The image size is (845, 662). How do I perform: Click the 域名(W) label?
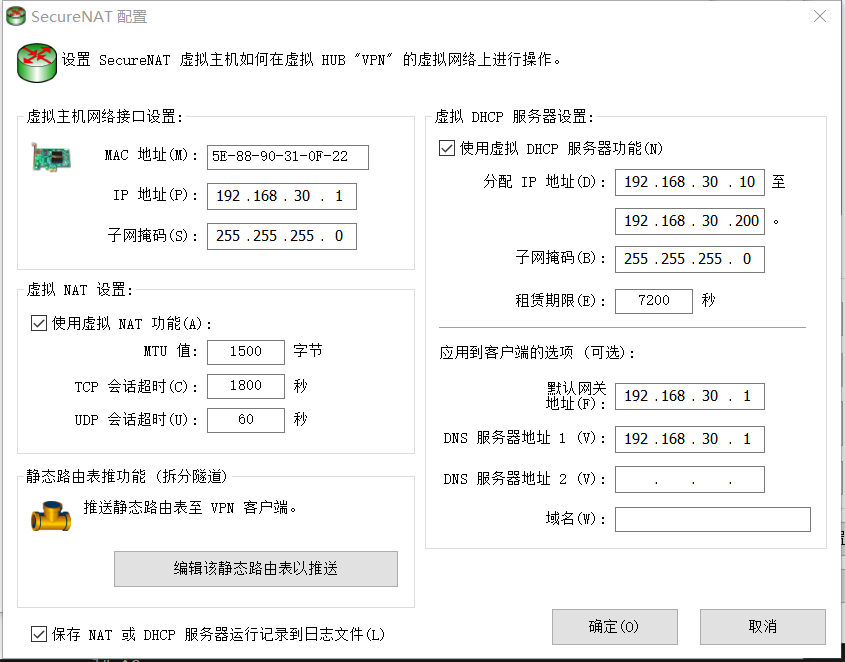click(576, 520)
